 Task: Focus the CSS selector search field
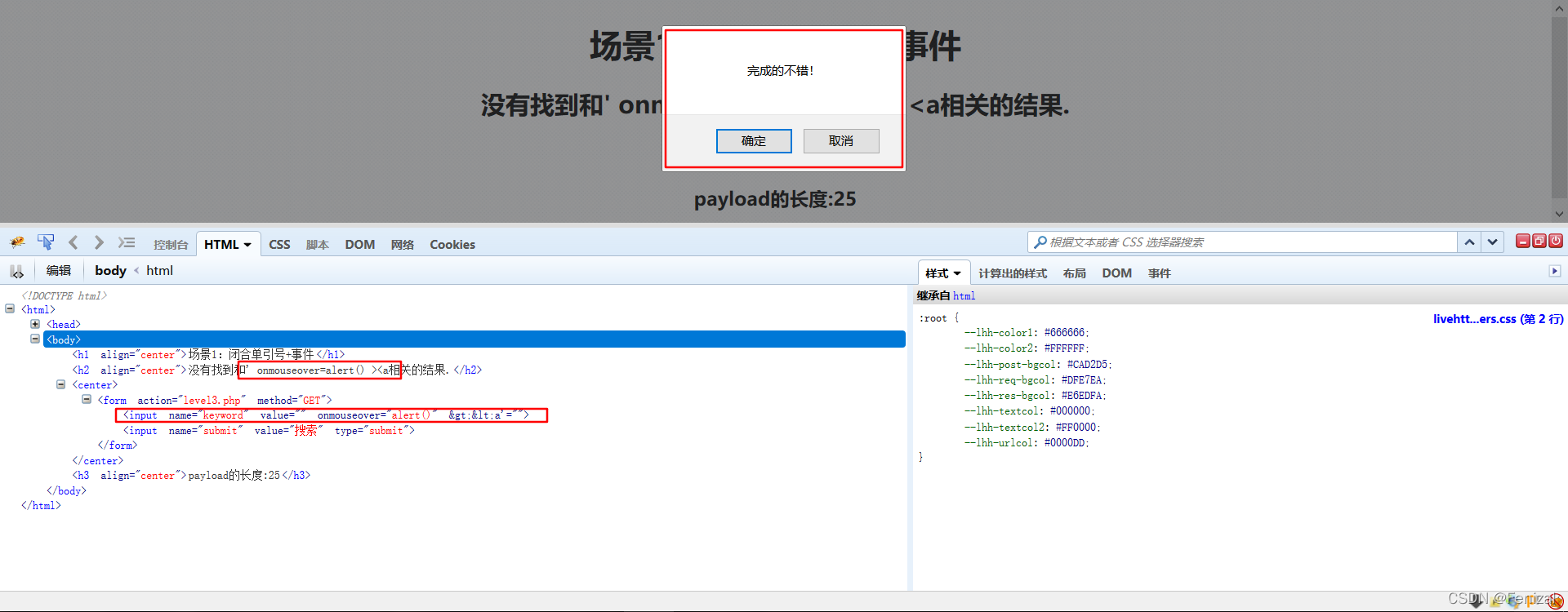click(x=1243, y=242)
